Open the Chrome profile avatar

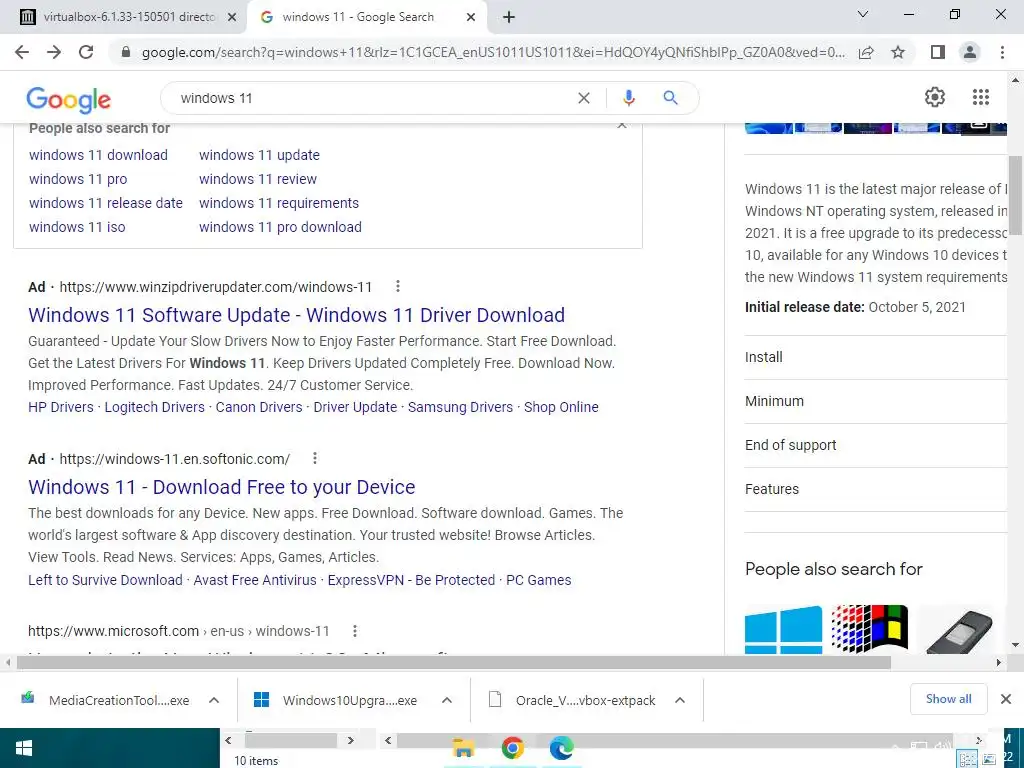(970, 52)
